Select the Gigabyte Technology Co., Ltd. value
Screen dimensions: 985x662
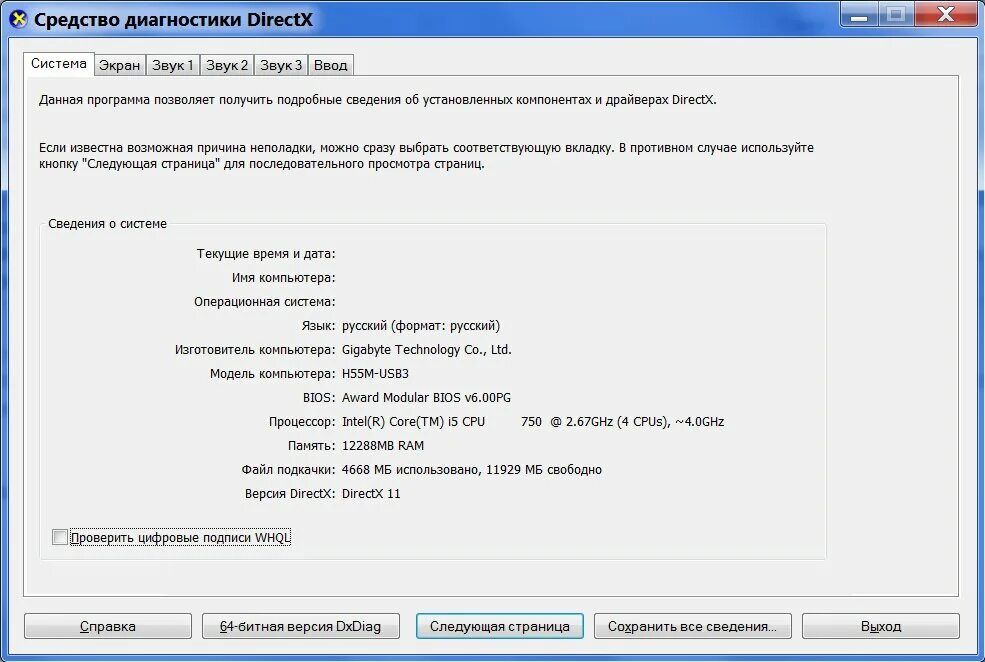click(427, 350)
